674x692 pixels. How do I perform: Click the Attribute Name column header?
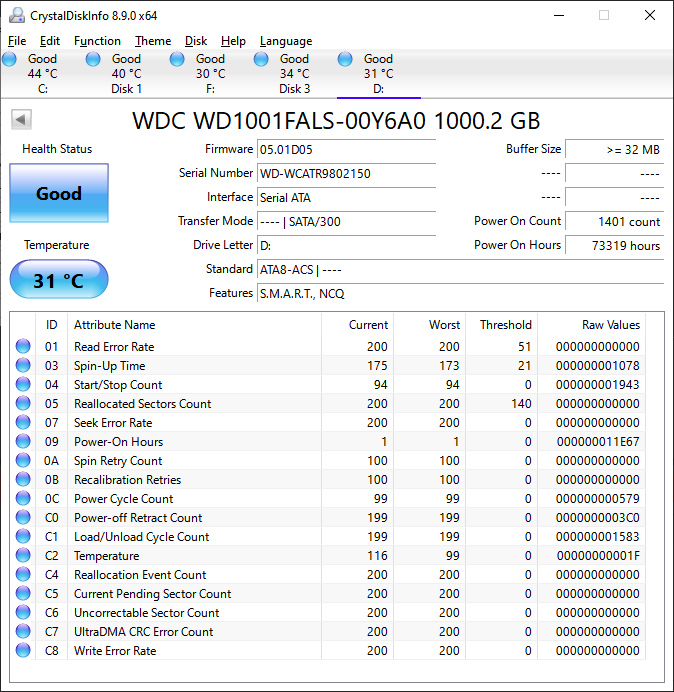[x=194, y=325]
